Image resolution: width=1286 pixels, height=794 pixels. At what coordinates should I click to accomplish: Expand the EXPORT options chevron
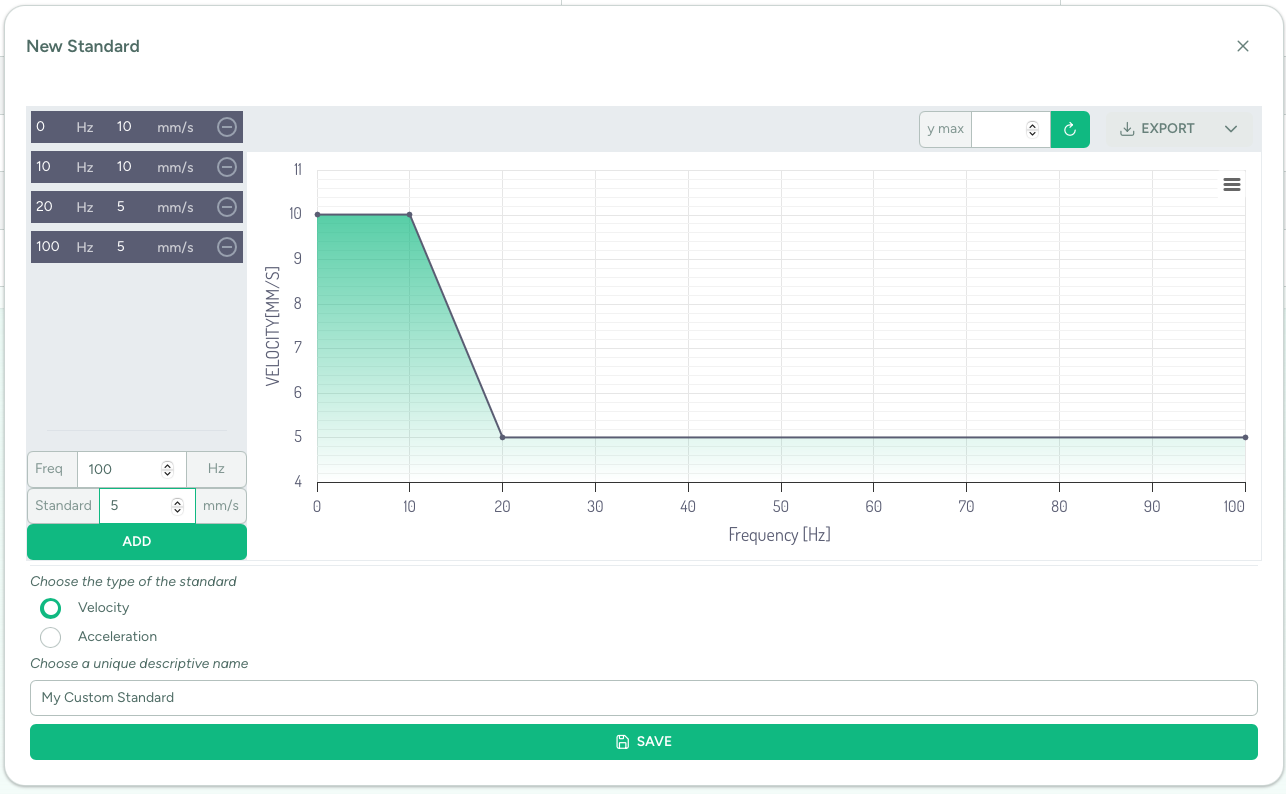tap(1232, 128)
